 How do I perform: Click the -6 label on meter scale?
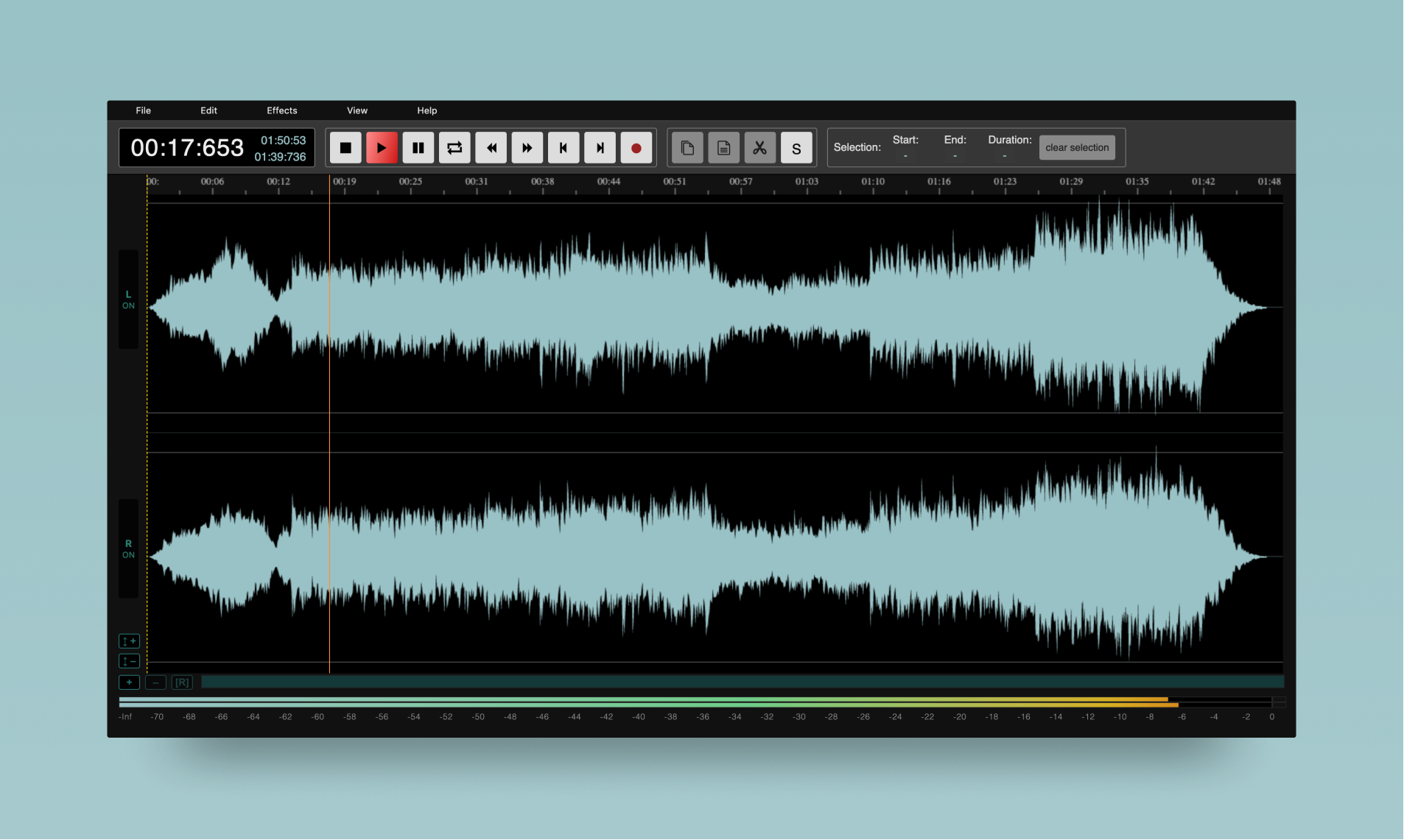[x=1182, y=717]
